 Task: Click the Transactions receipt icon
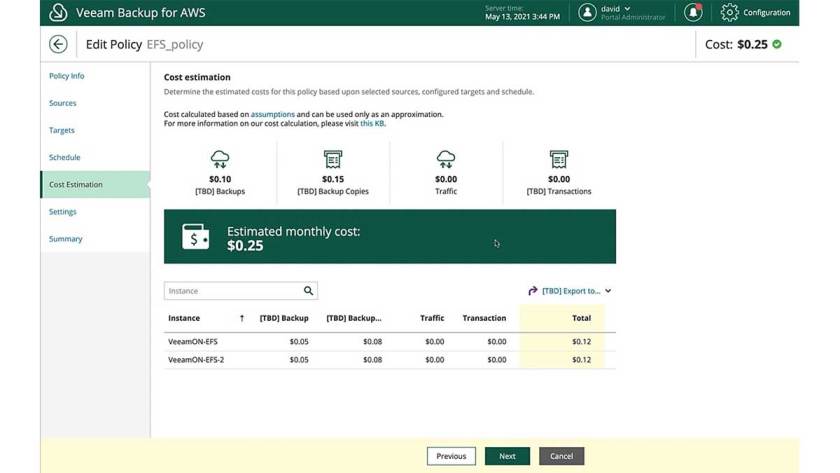pos(559,159)
